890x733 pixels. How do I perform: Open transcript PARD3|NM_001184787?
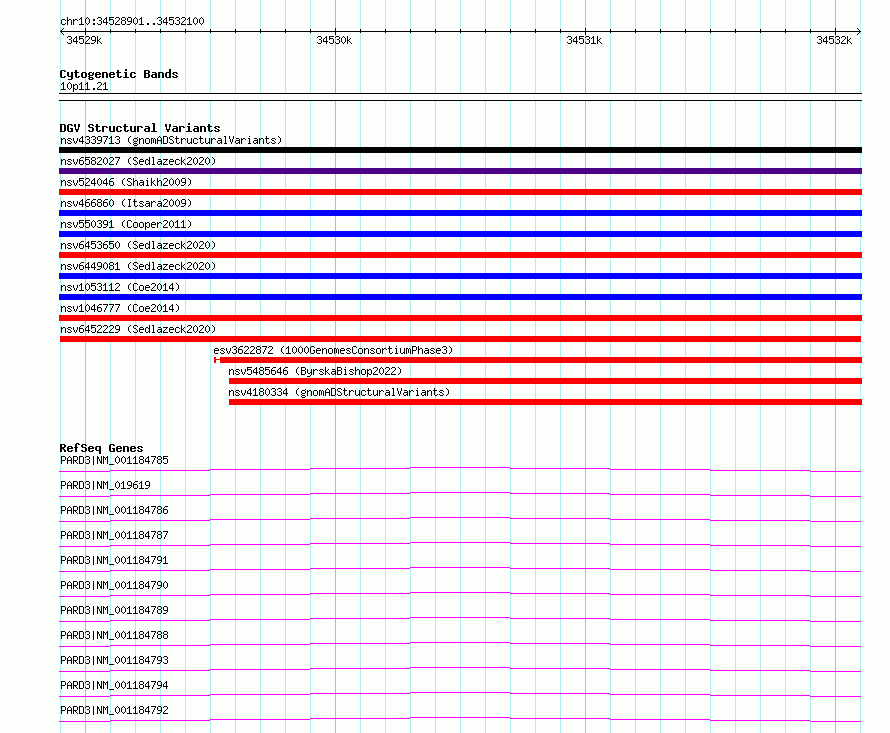click(114, 535)
